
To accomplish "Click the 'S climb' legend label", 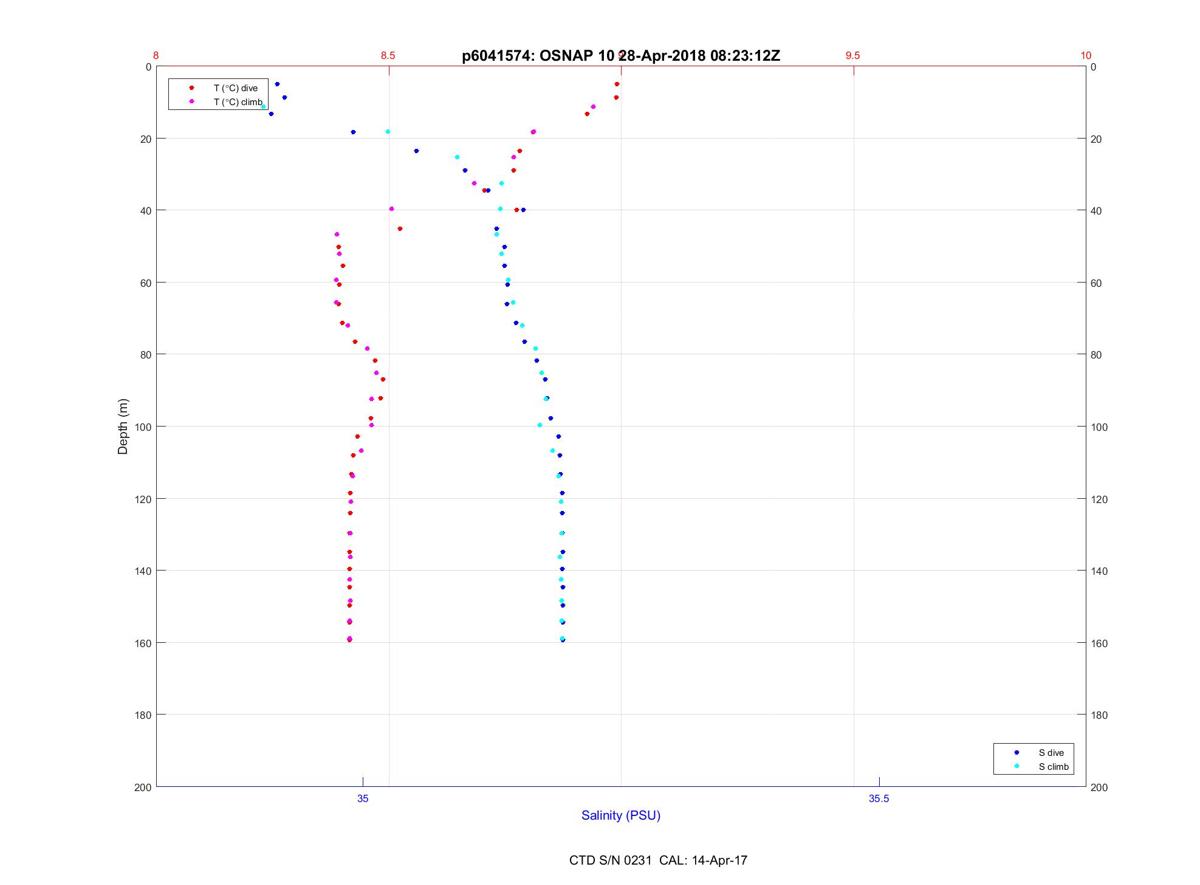I will (1053, 766).
